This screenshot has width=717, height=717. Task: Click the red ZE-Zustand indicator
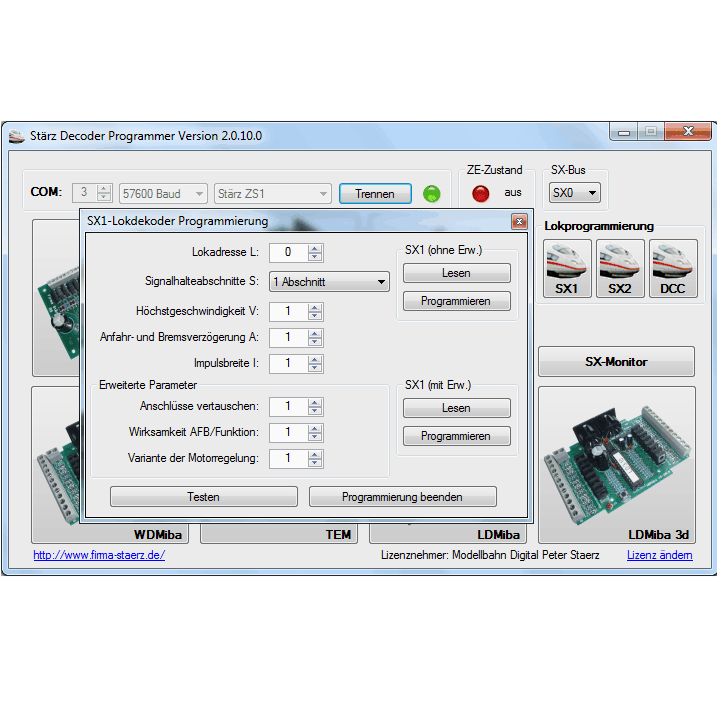[481, 193]
